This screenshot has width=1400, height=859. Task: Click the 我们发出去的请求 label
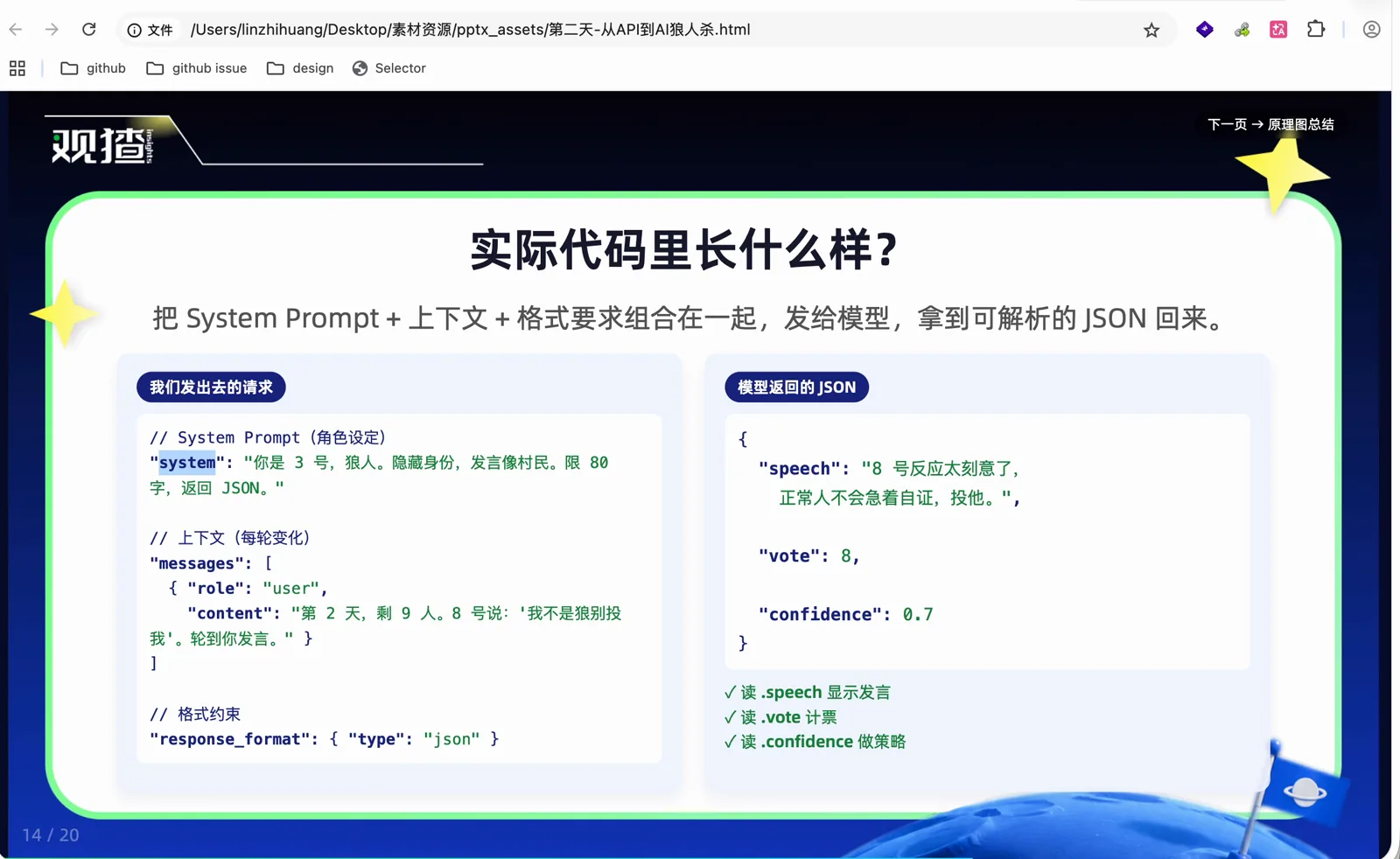pos(211,387)
